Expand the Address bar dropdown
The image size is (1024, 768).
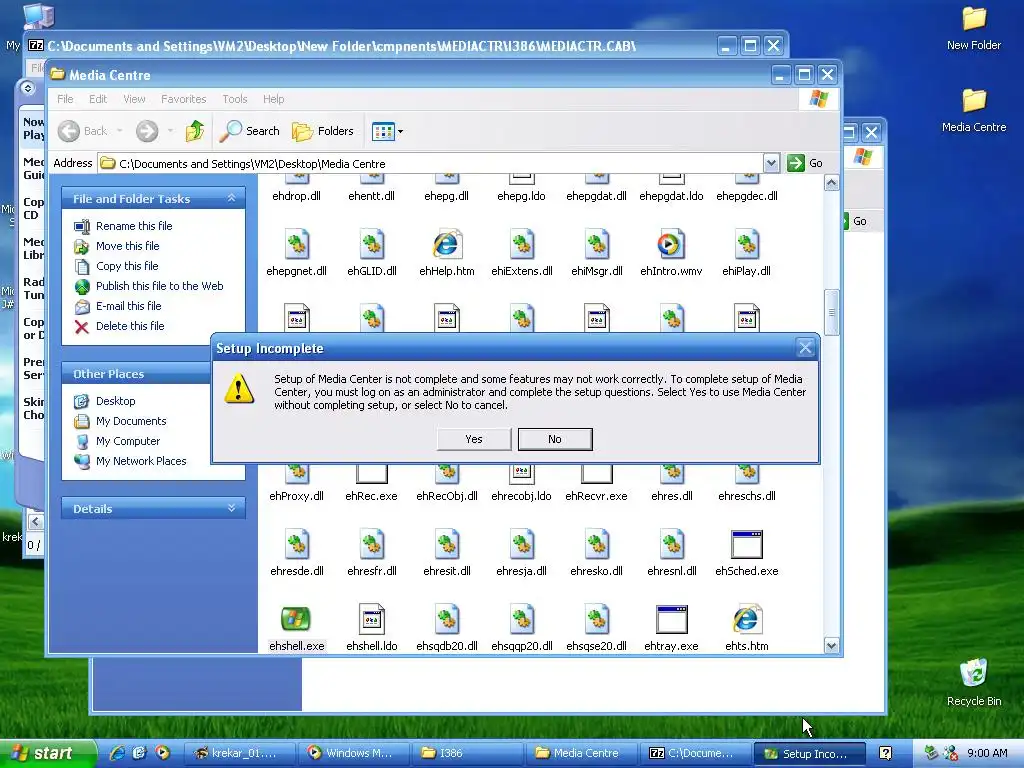click(x=771, y=163)
